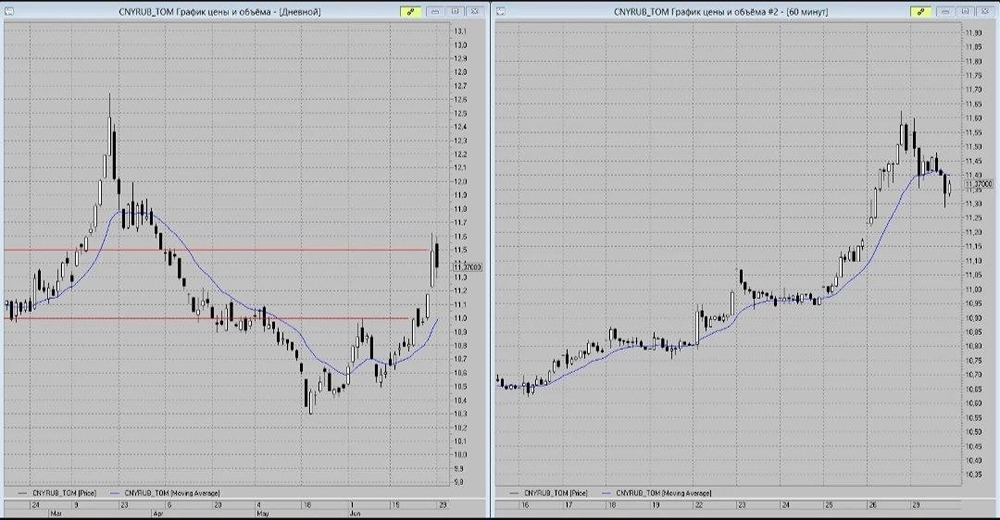Click 'CNYRUB_TOM [Price]' legend in daily chart
The width and height of the screenshot is (1000, 520).
64,493
